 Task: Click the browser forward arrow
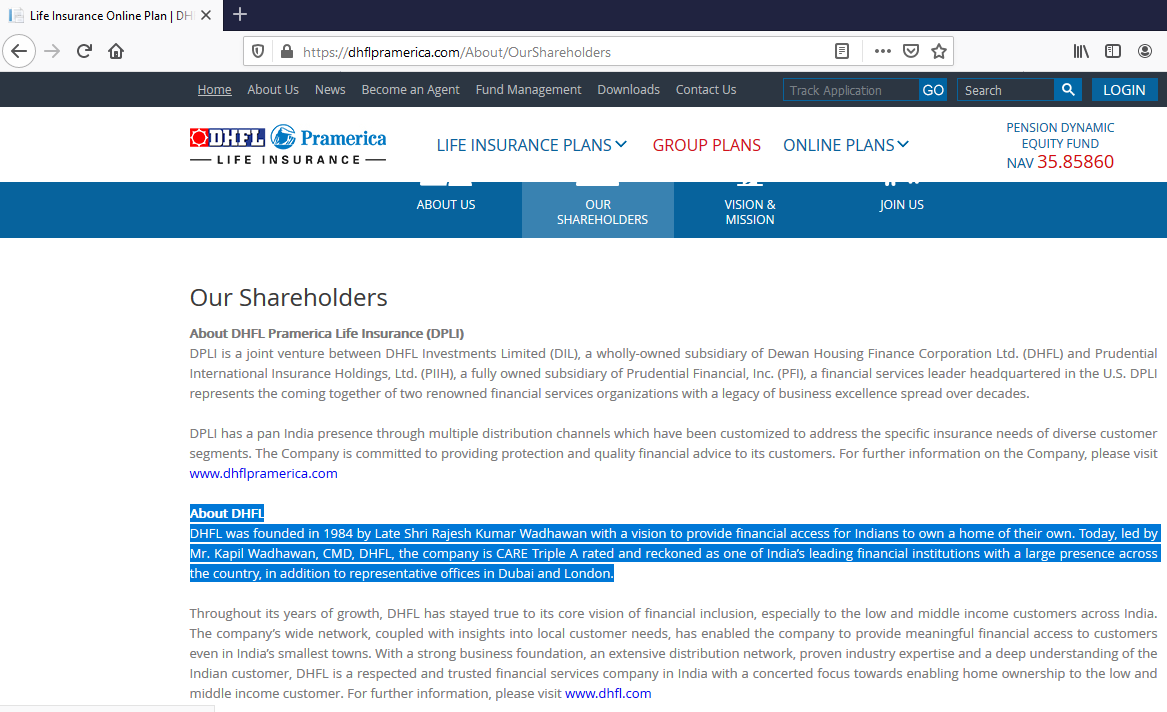51,51
